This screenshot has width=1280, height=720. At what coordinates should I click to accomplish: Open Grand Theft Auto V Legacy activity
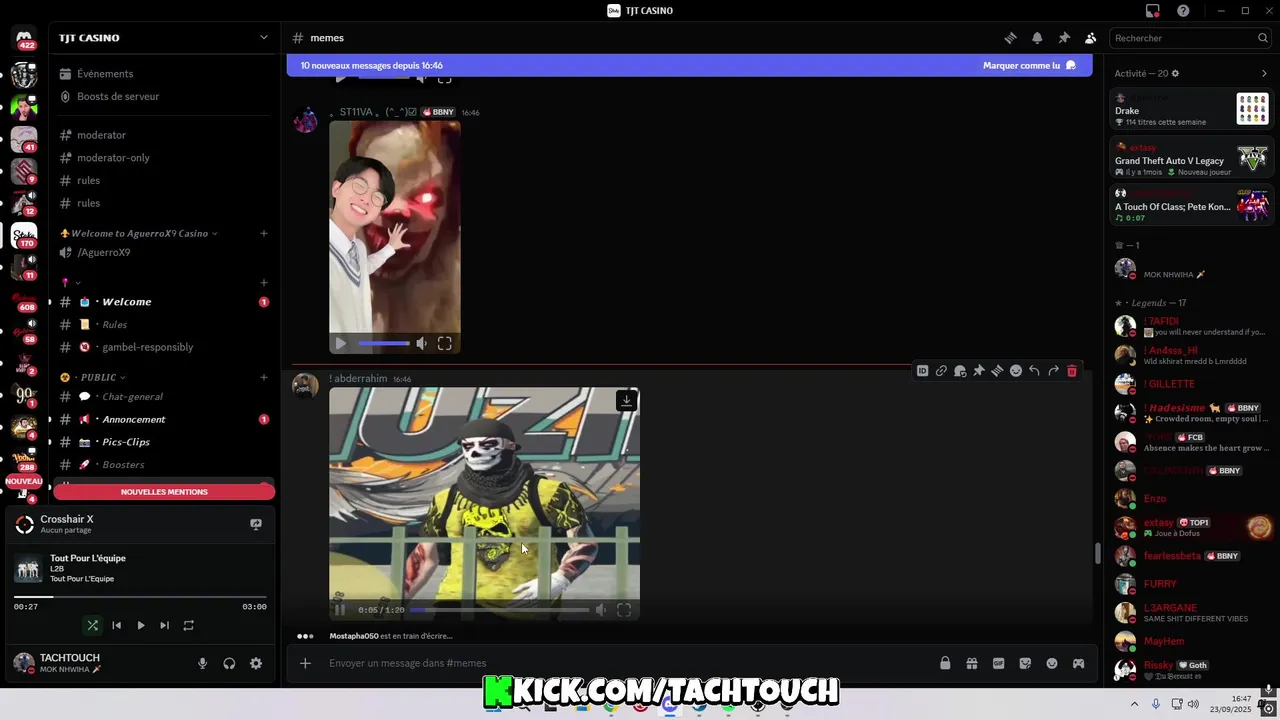click(1190, 160)
